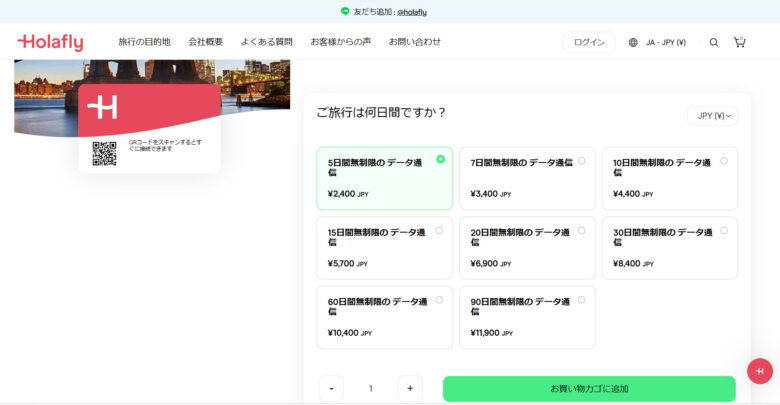Go to よくある質問 page
Image resolution: width=780 pixels, height=405 pixels.
[266, 42]
